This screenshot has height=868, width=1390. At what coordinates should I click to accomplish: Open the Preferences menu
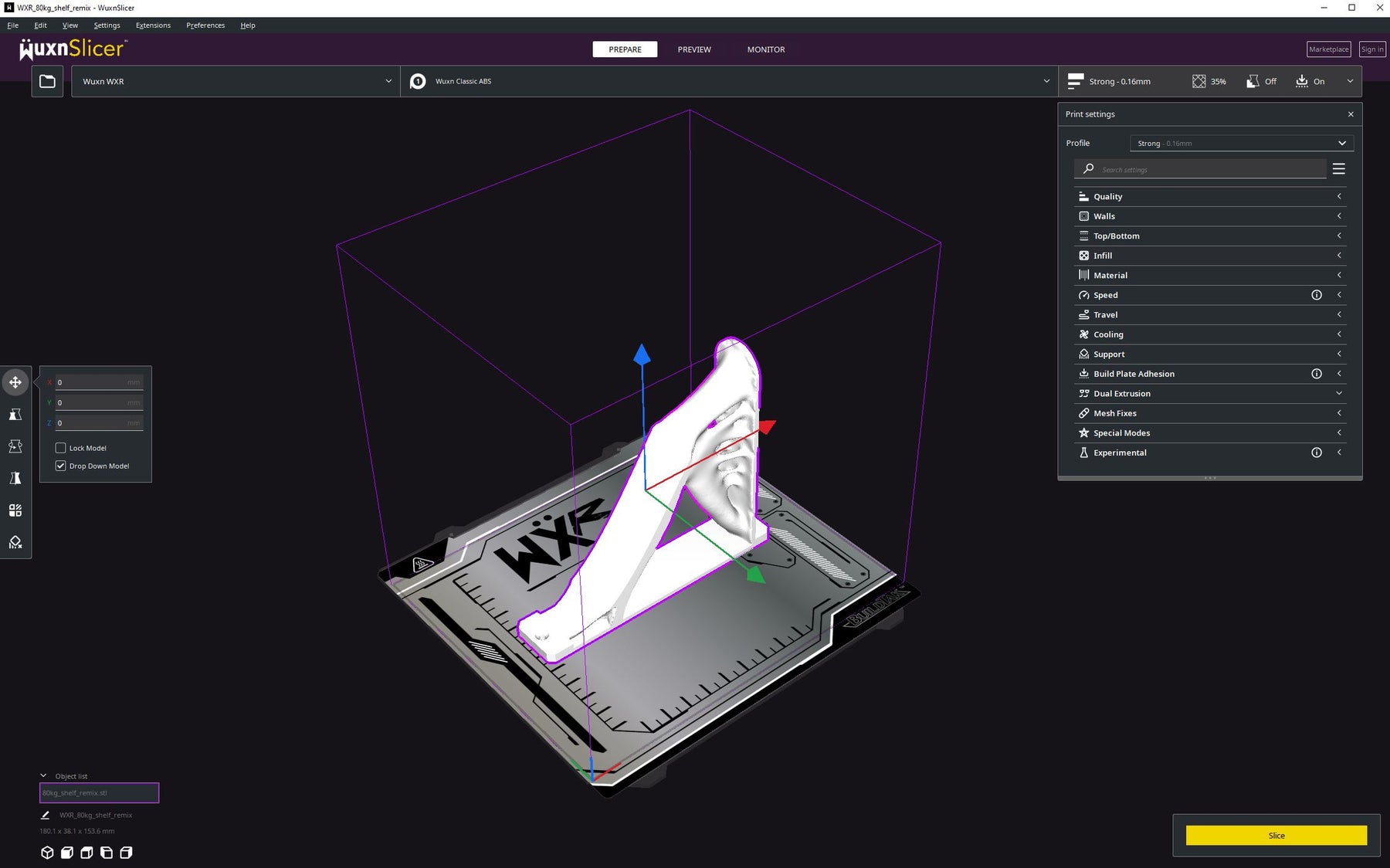[x=205, y=25]
